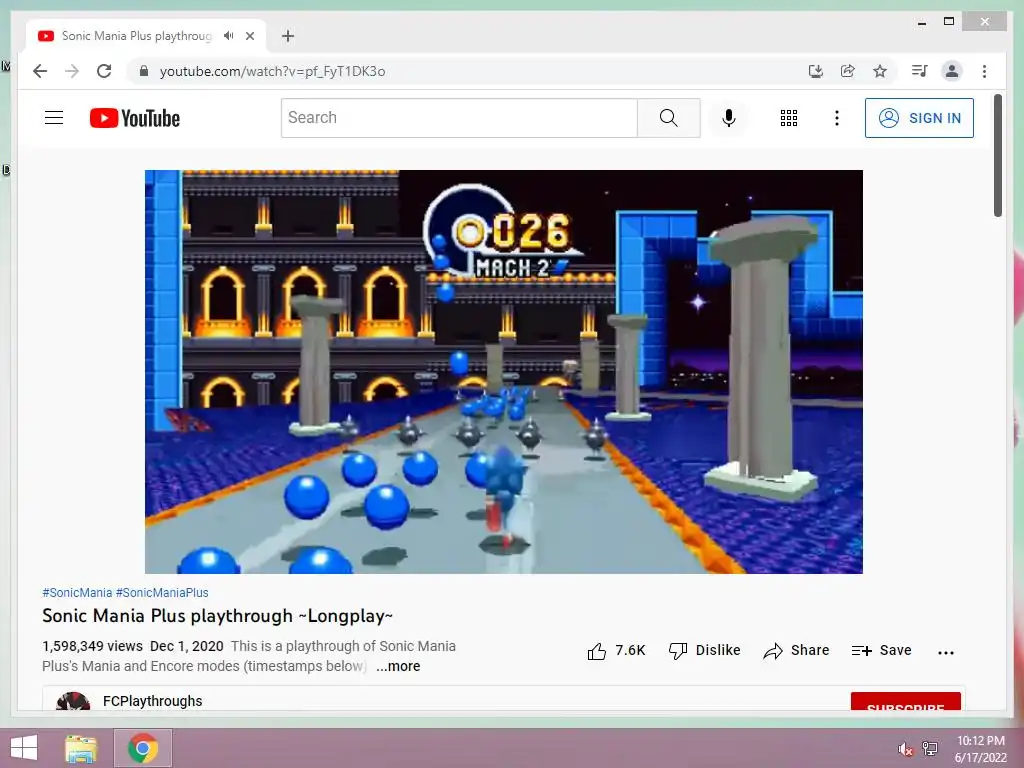Close the Sonic Mania Plus tab

[249, 36]
